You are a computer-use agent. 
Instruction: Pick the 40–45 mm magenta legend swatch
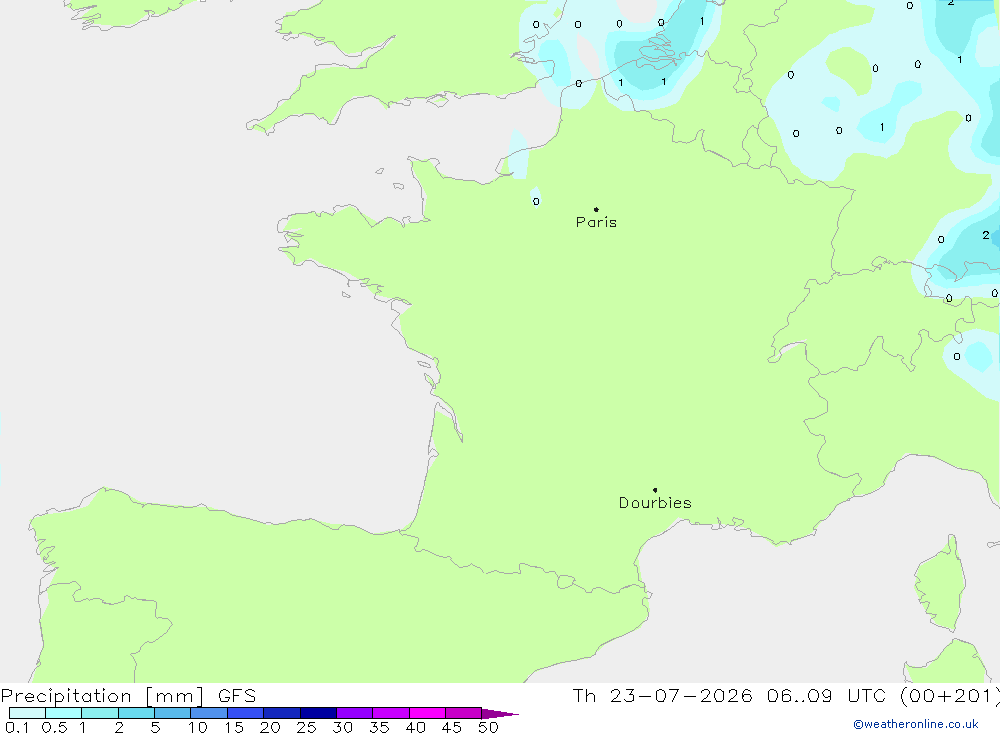pyautogui.click(x=427, y=713)
